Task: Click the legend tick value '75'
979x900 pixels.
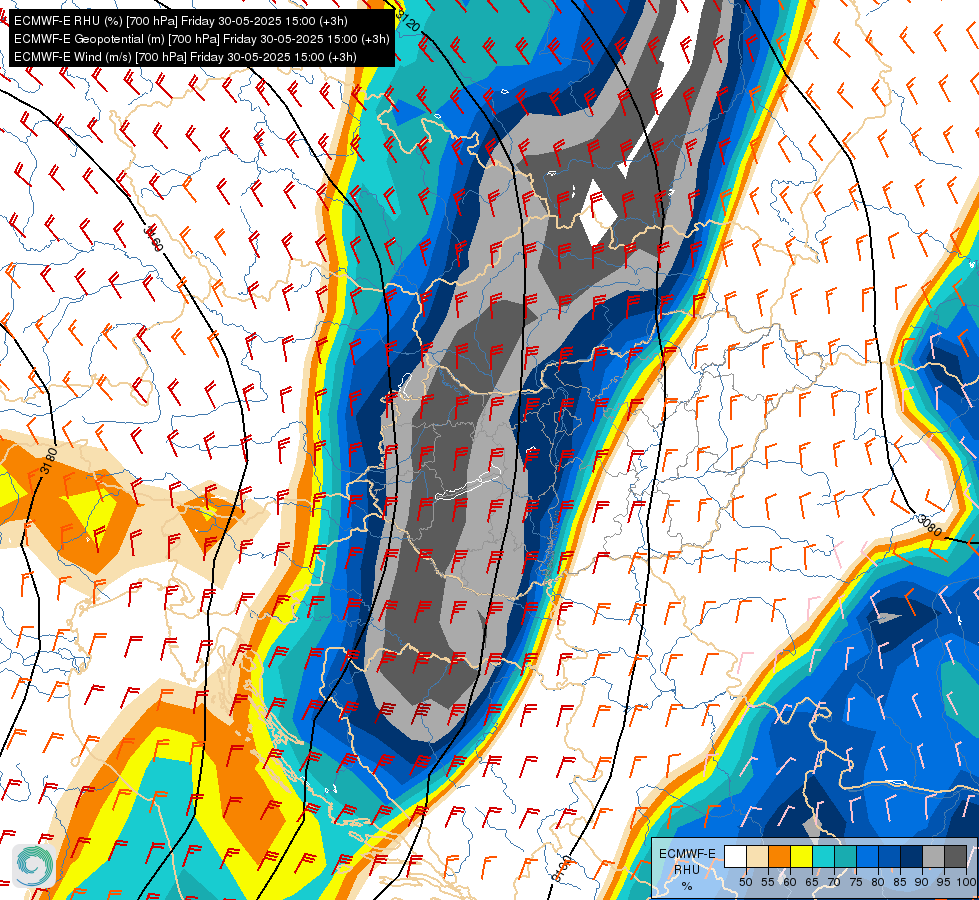Action: 856,882
